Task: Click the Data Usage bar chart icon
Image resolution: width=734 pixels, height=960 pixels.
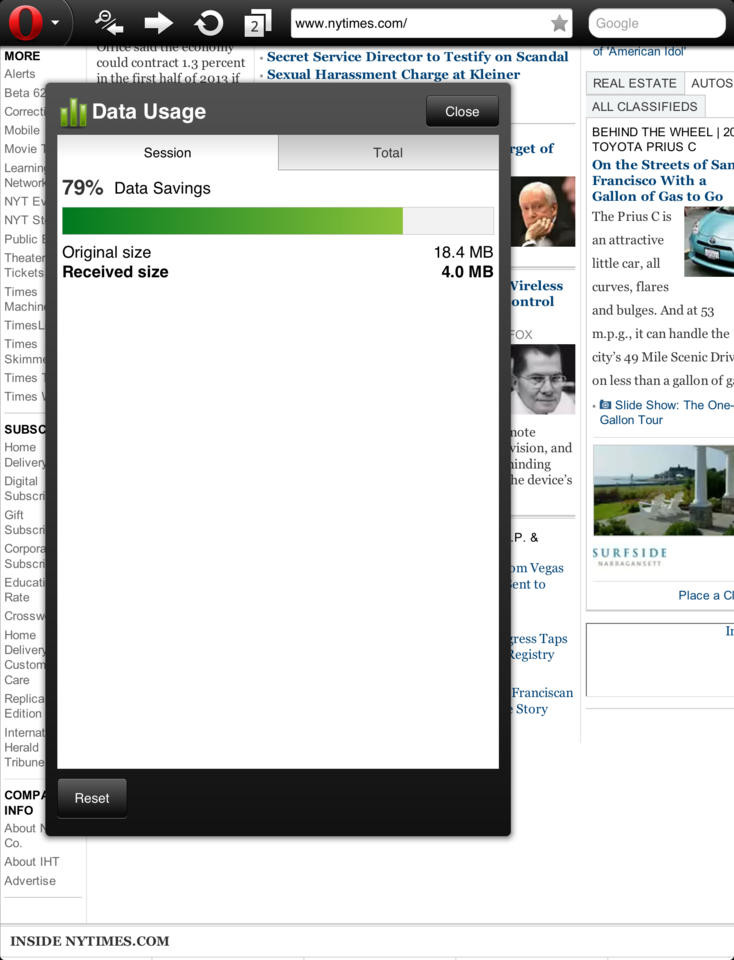Action: click(x=73, y=112)
